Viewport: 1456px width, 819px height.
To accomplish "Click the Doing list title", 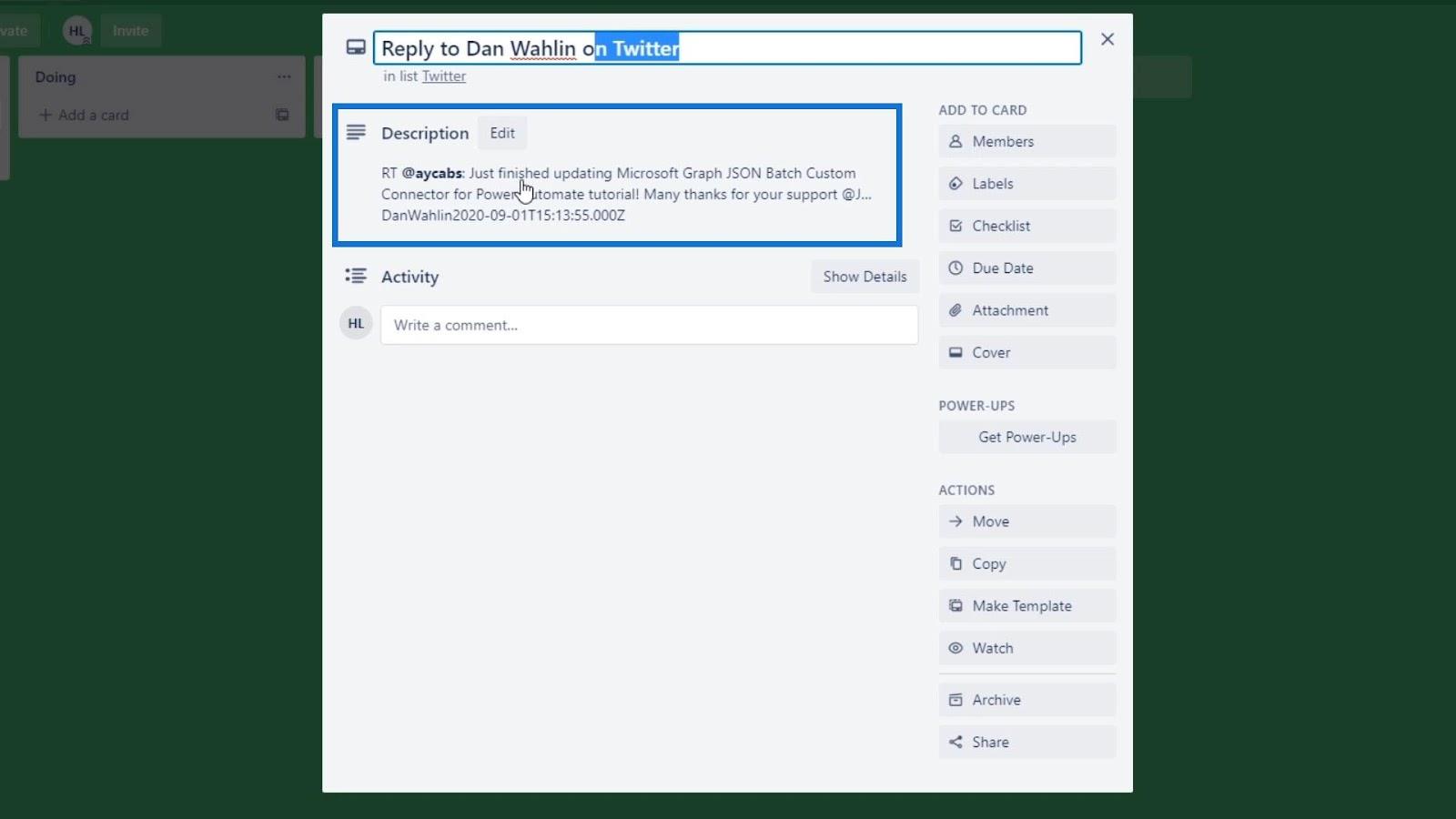I will (x=56, y=77).
